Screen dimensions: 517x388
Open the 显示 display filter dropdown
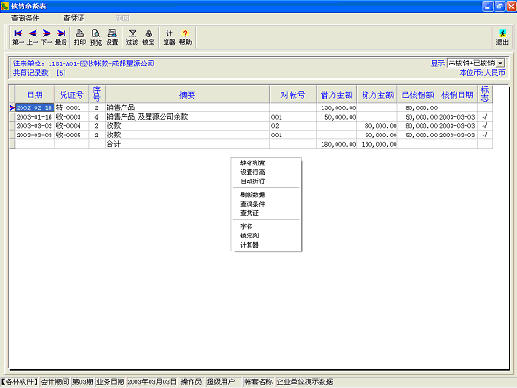tap(500, 63)
